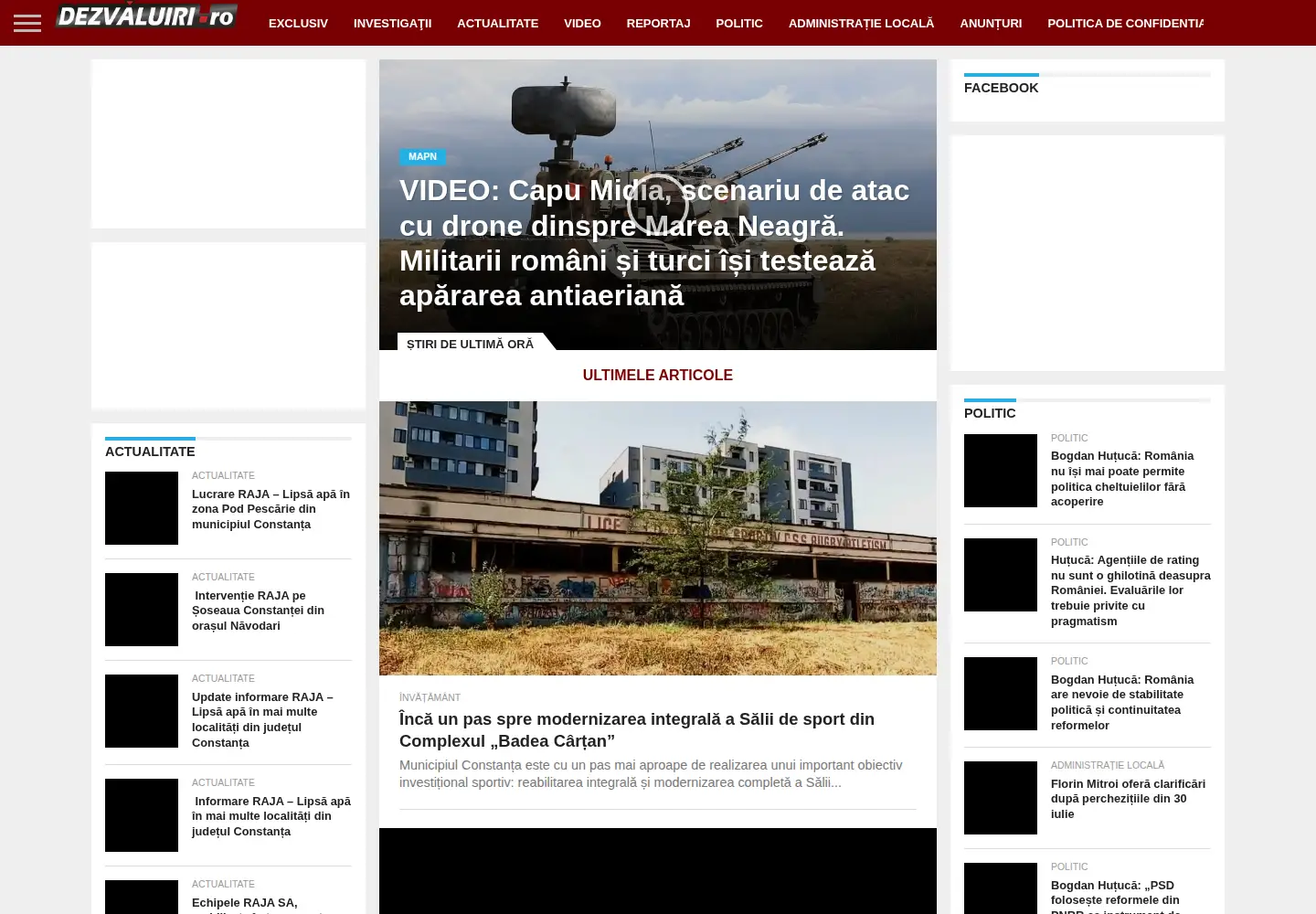Click the Dezvaluiri.ro logo

pyautogui.click(x=146, y=16)
